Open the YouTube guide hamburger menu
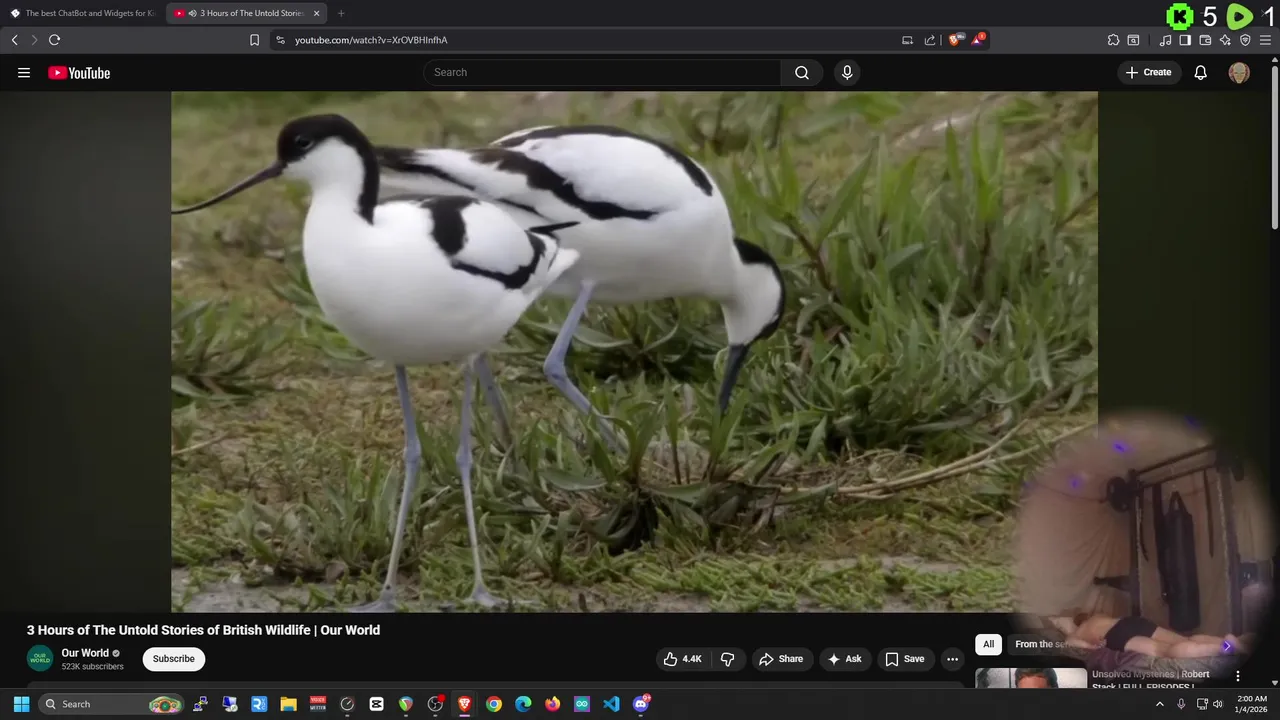The image size is (1280, 720). (x=24, y=73)
